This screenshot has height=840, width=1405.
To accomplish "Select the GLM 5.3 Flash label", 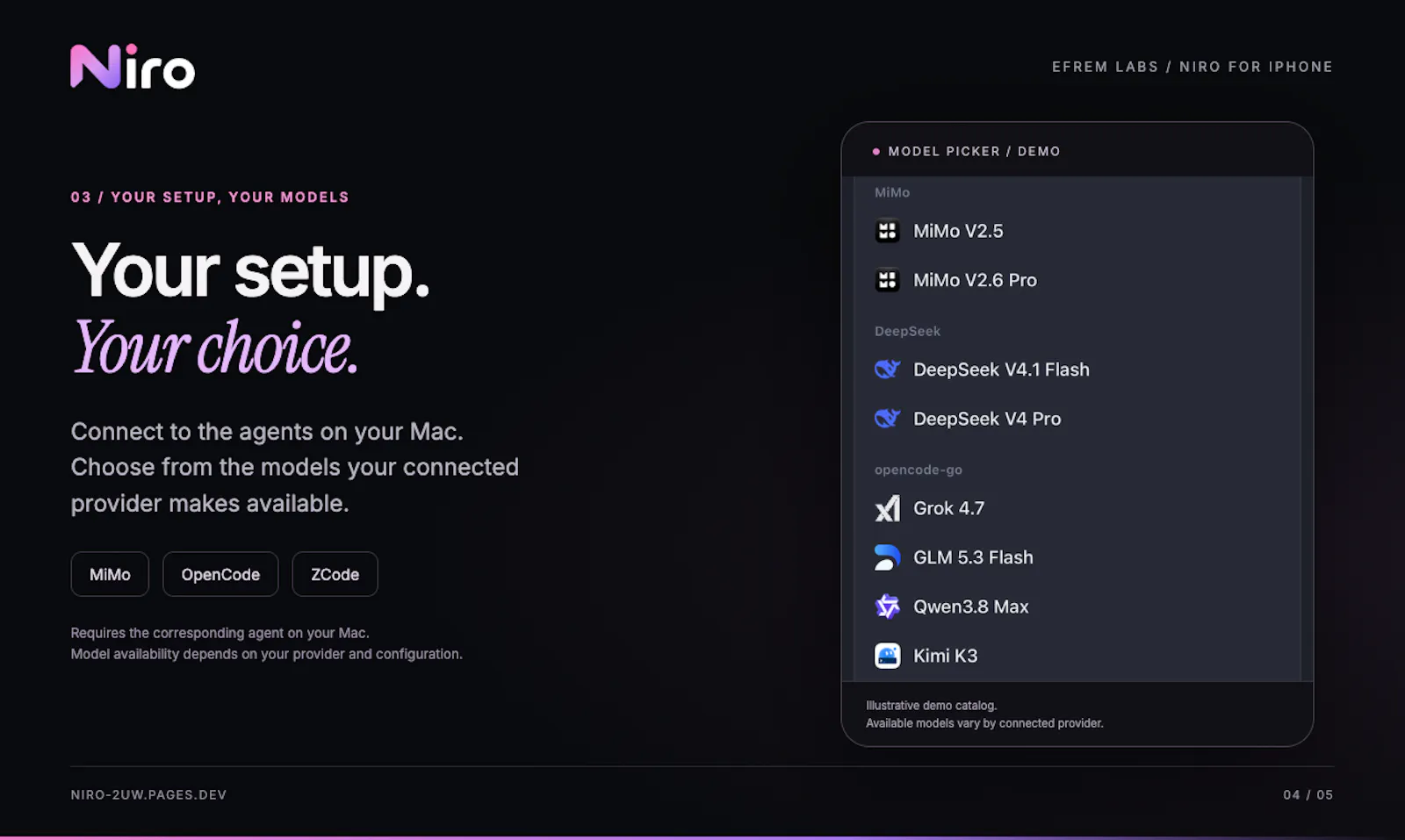I will 973,557.
